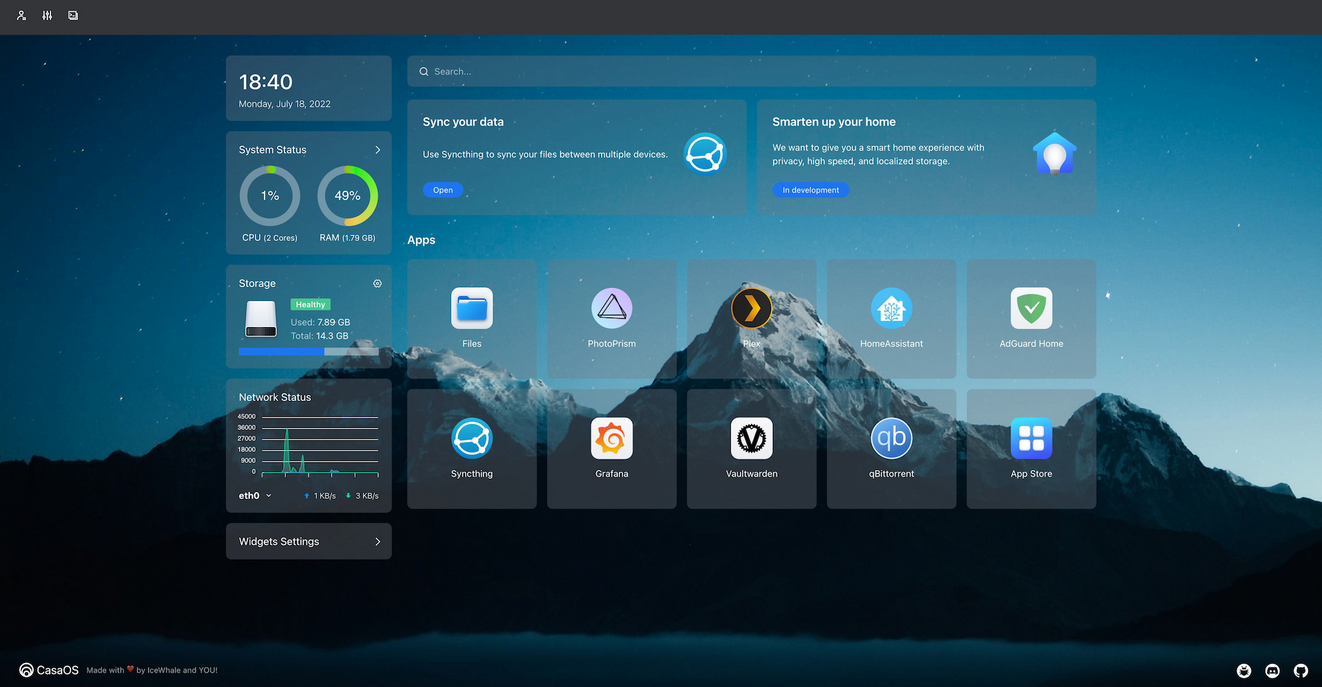The image size is (1322, 687).
Task: Open the Files app icon
Action: (471, 309)
